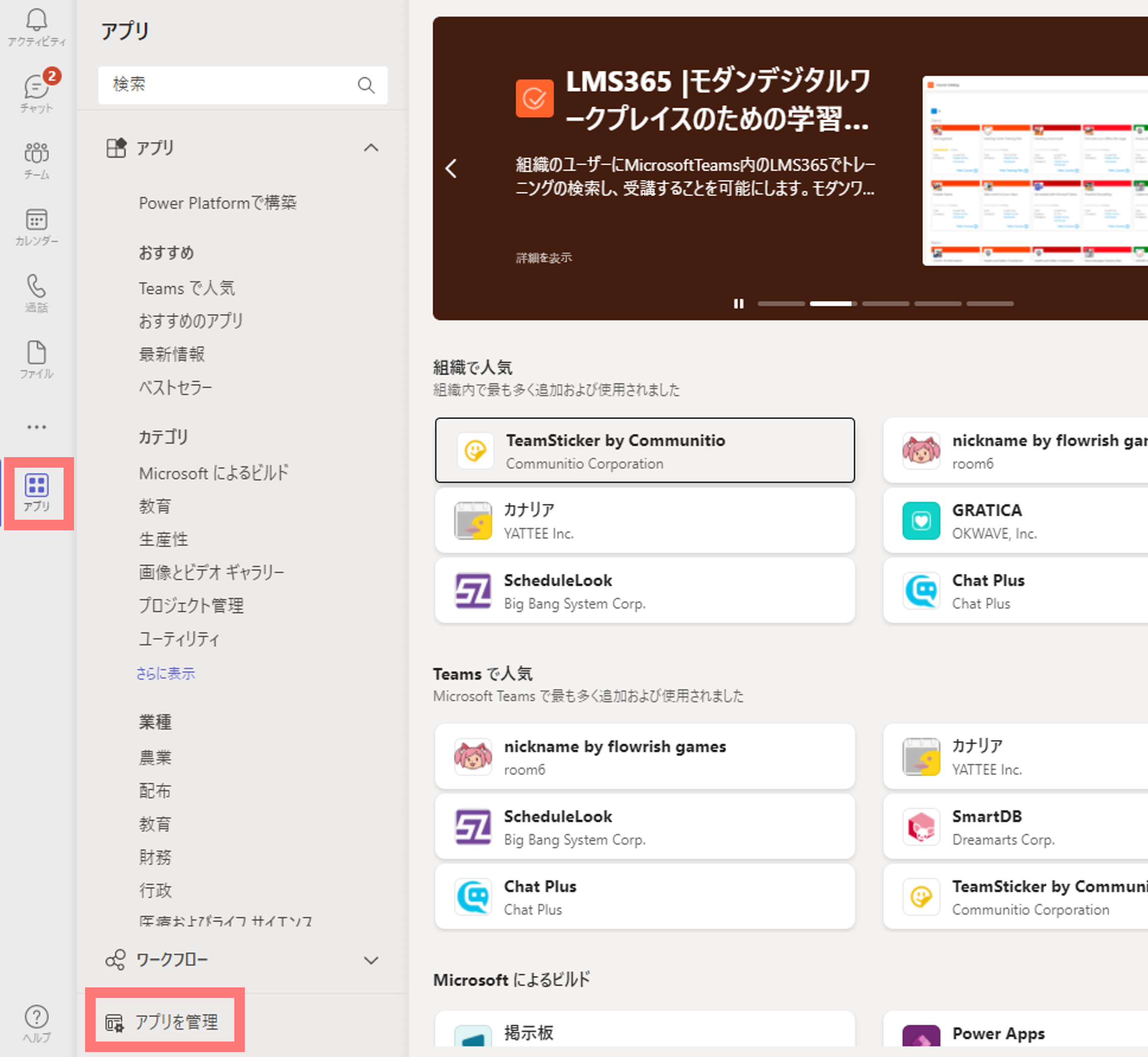
Task: Select 画像とビデオ ギャラリー category
Action: [x=212, y=572]
